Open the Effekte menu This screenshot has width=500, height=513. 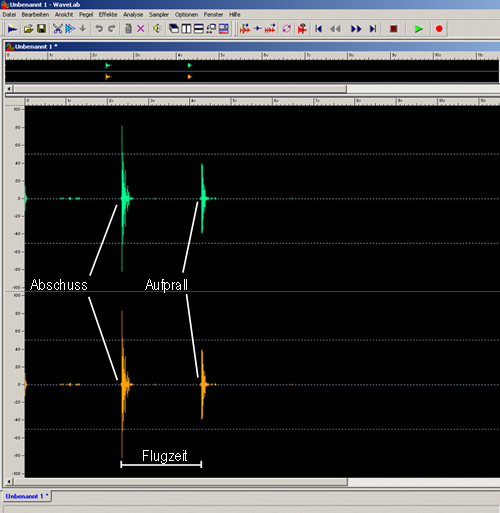pos(108,14)
